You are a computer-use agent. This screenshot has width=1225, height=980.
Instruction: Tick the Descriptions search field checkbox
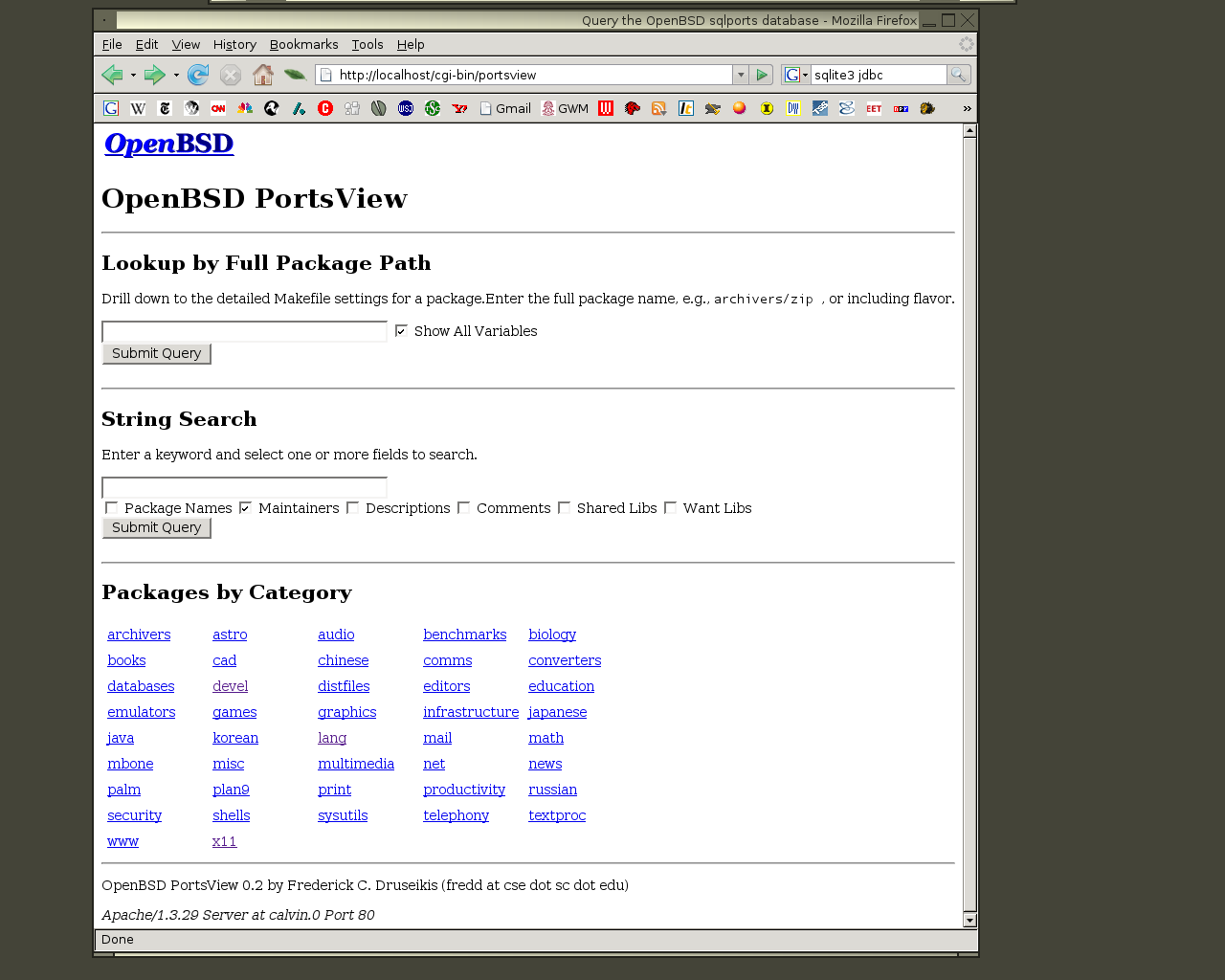[x=353, y=508]
